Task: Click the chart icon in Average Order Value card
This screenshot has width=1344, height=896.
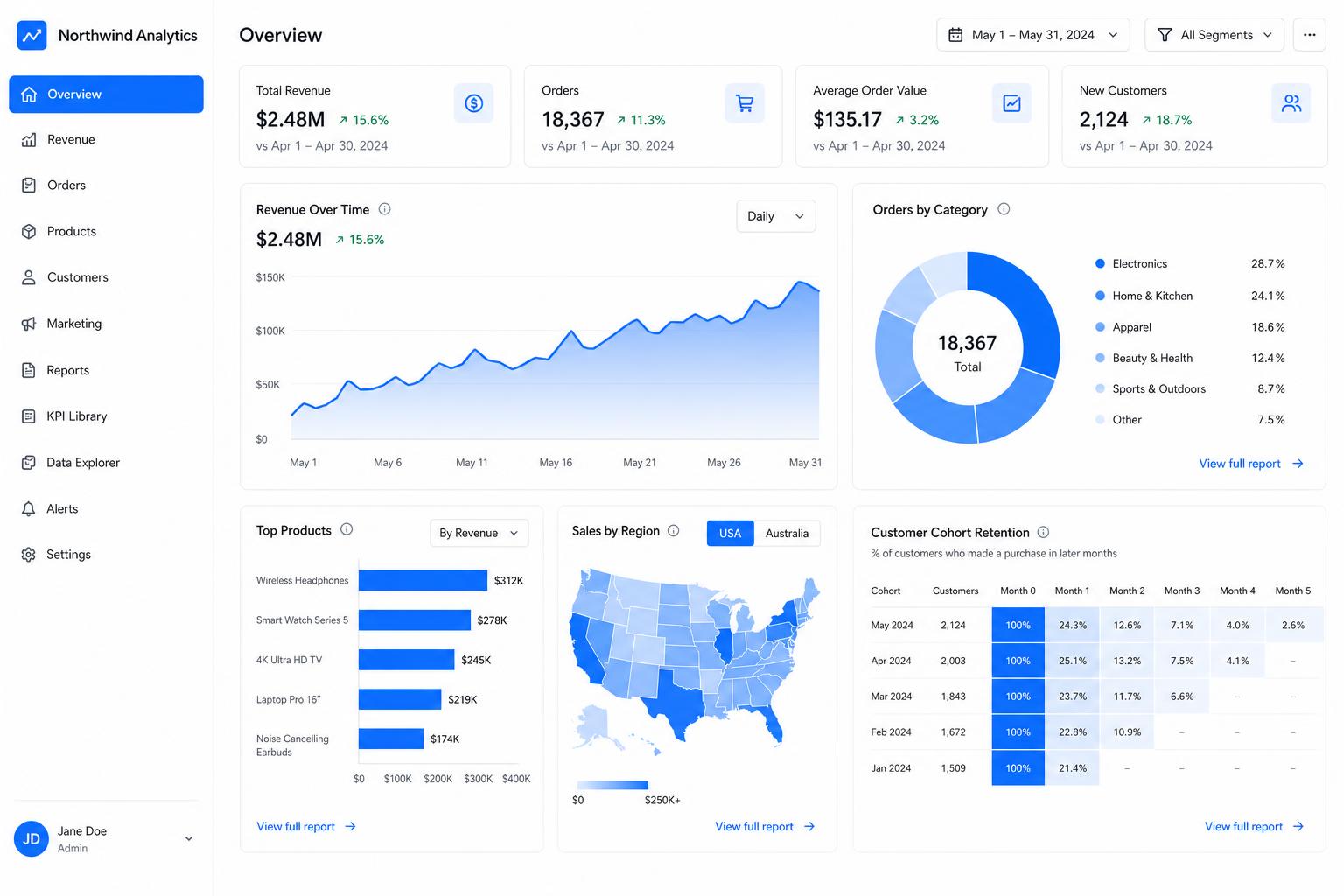Action: [x=1011, y=103]
